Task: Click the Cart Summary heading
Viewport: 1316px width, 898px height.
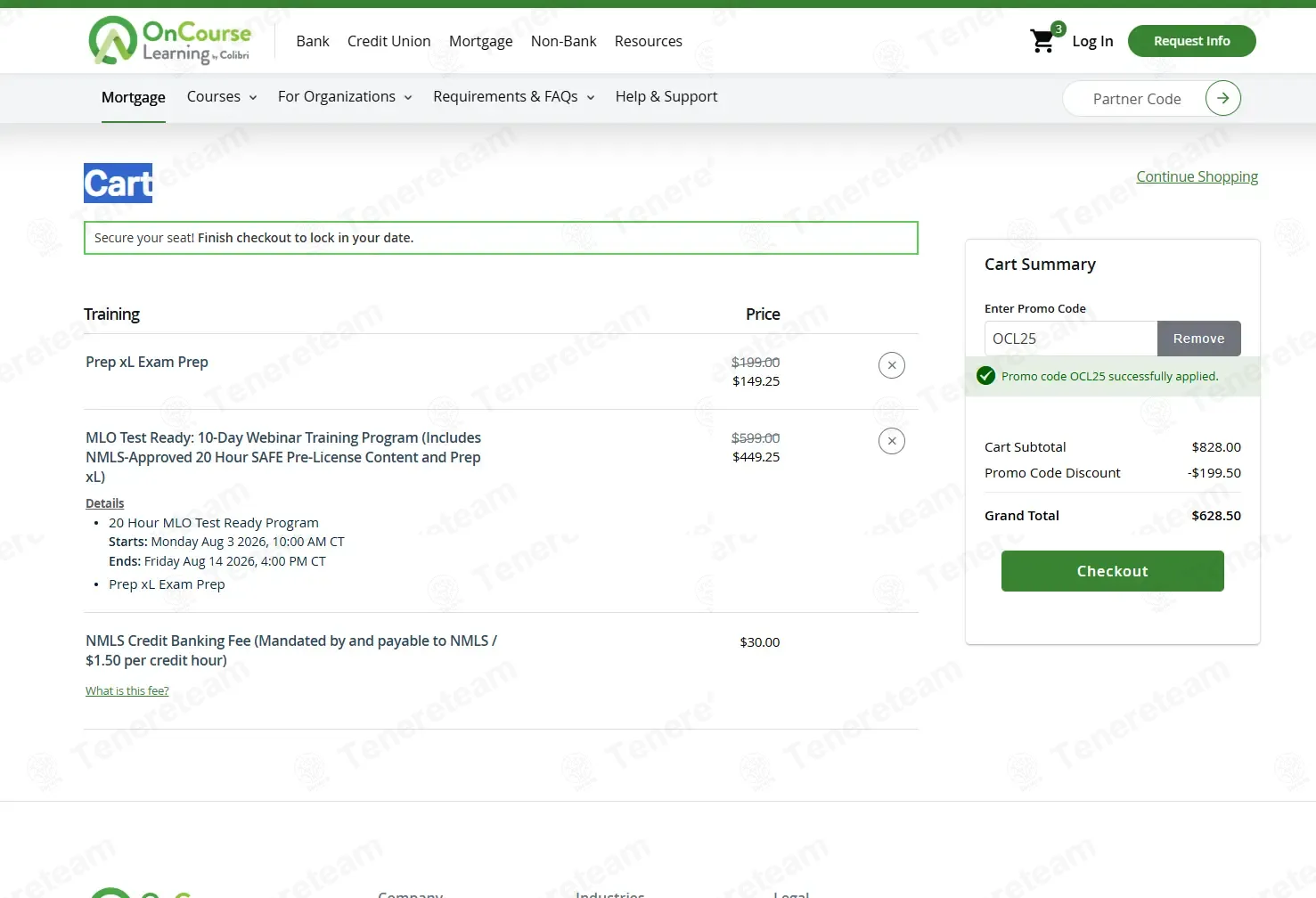Action: pyautogui.click(x=1040, y=265)
